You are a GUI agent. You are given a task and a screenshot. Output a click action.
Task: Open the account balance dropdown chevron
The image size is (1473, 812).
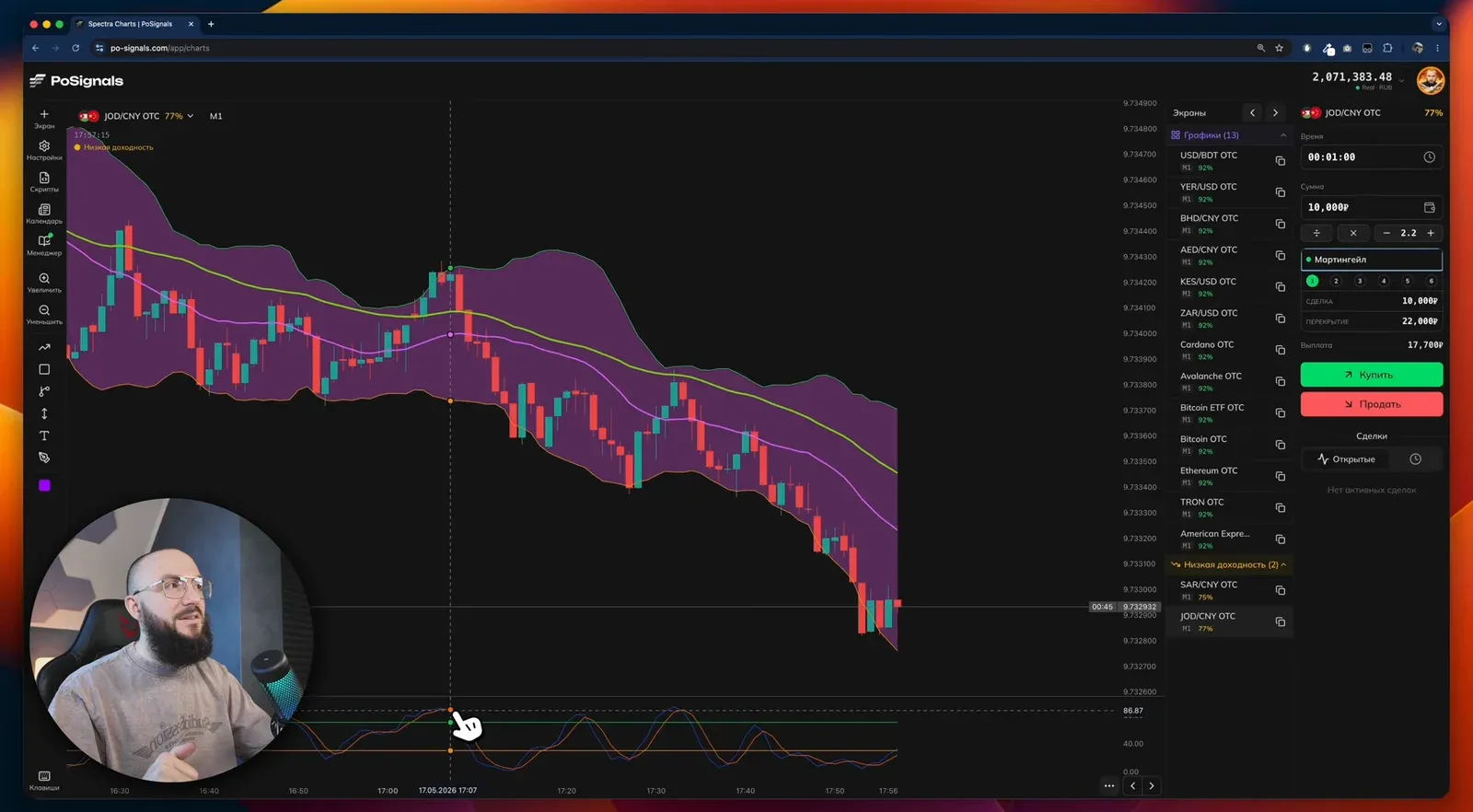point(1401,80)
